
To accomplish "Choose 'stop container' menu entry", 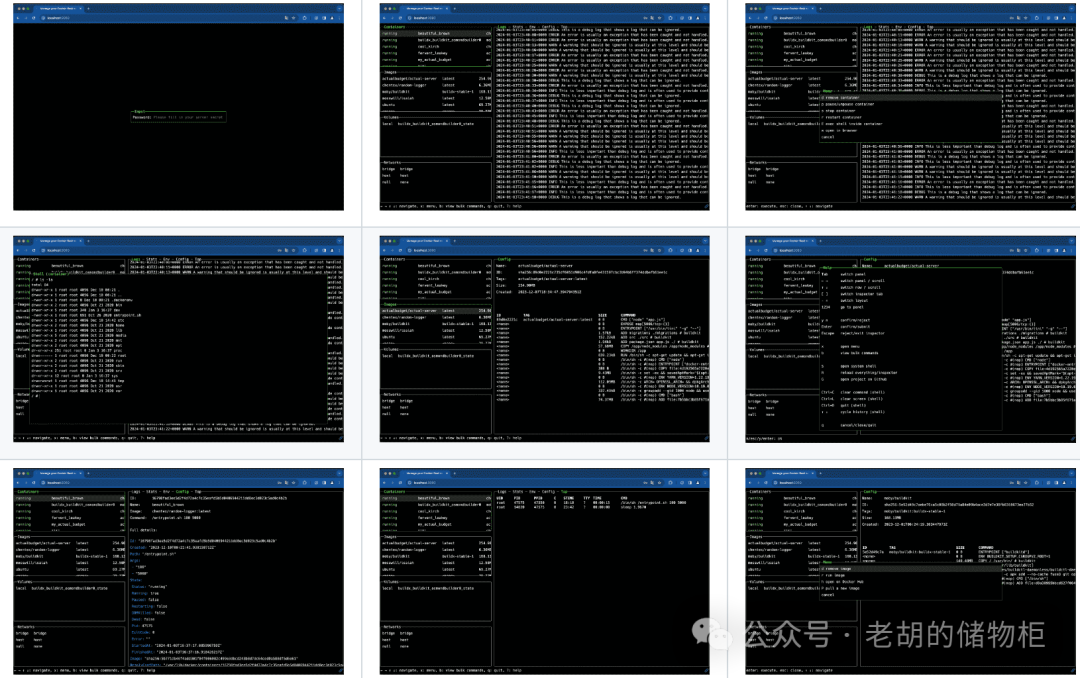I will [911, 111].
